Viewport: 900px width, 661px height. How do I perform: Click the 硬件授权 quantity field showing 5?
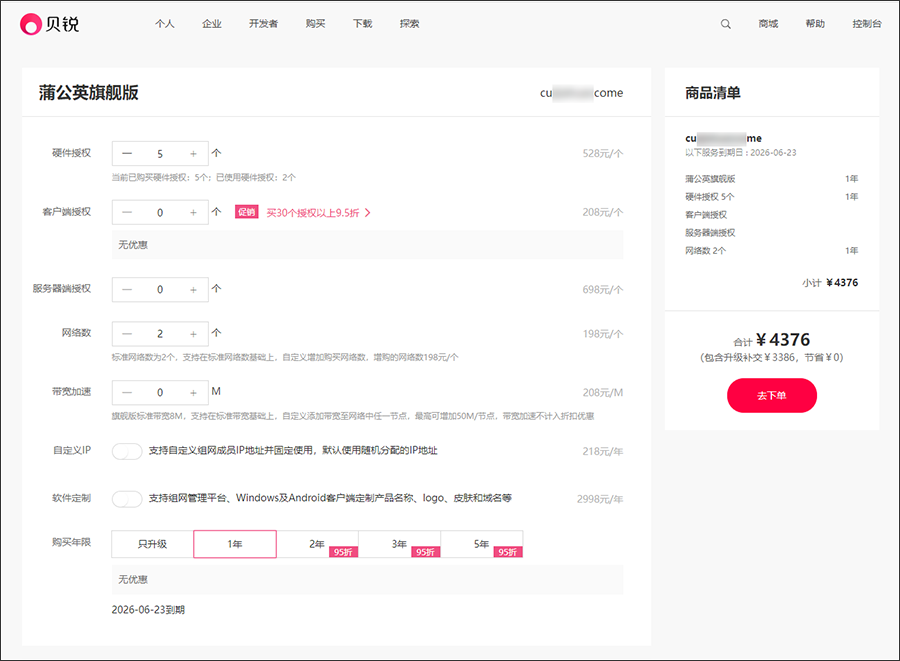coord(160,154)
